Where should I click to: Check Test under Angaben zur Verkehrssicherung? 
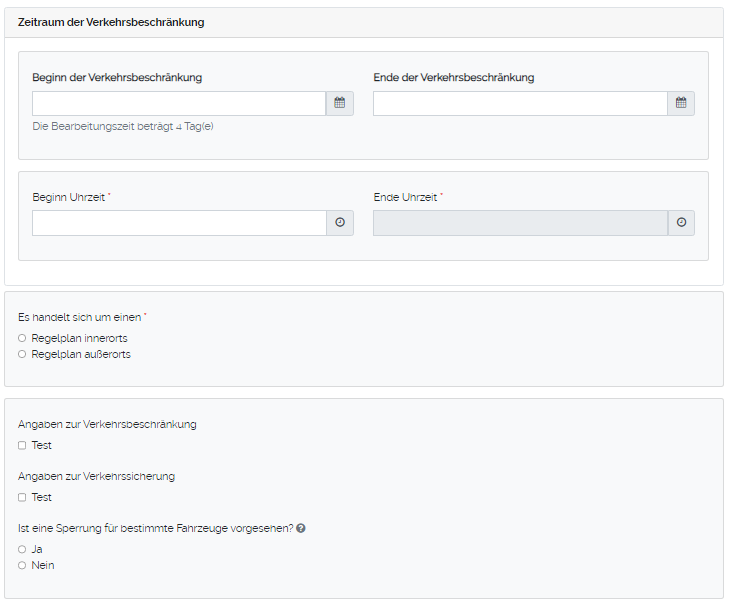pos(22,497)
